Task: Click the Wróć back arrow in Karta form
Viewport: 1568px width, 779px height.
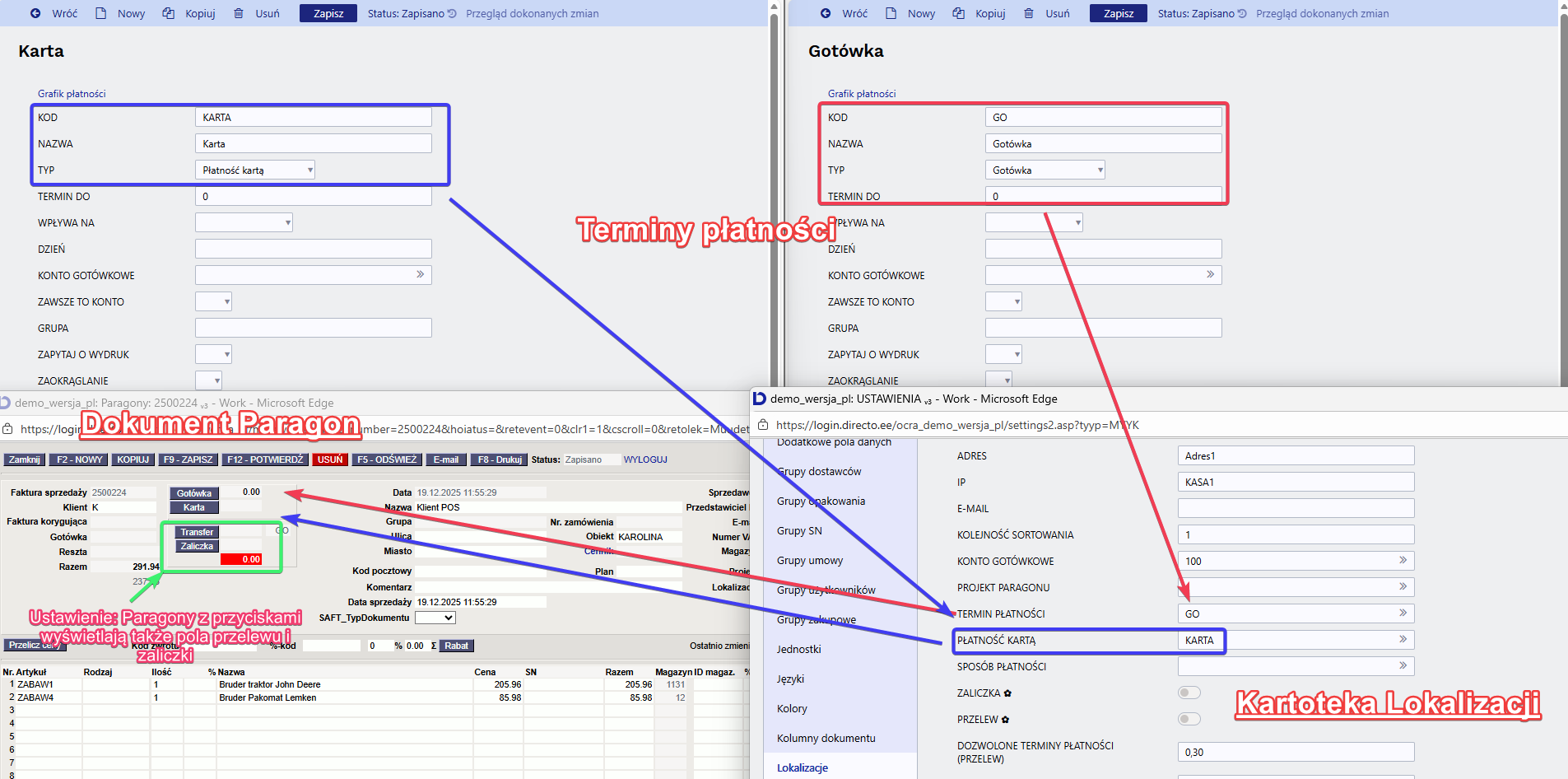Action: (35, 13)
